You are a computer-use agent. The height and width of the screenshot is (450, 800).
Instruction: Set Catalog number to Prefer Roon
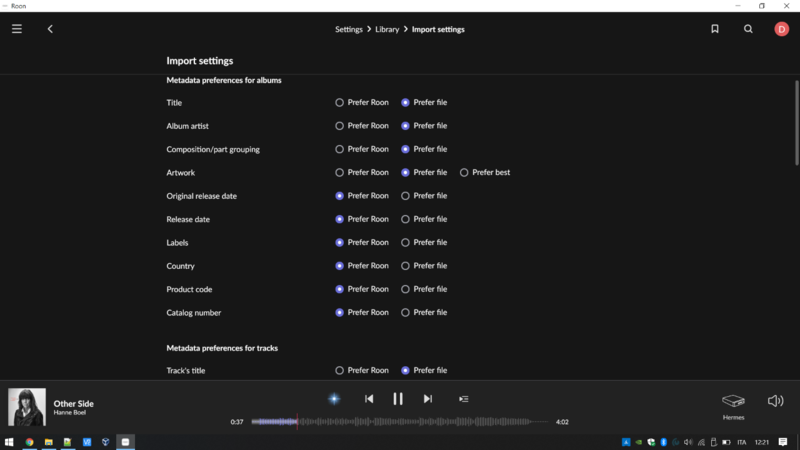coord(362,313)
